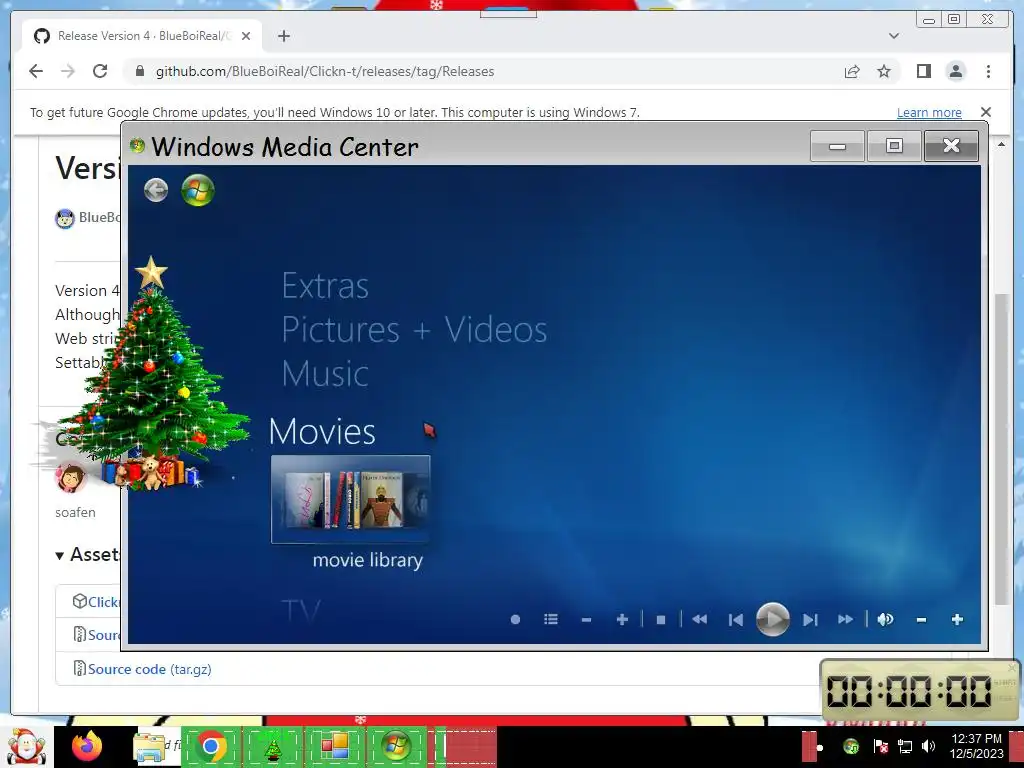Open Source code (tar.gz) link
Screen dimensions: 1024x768
click(150, 669)
